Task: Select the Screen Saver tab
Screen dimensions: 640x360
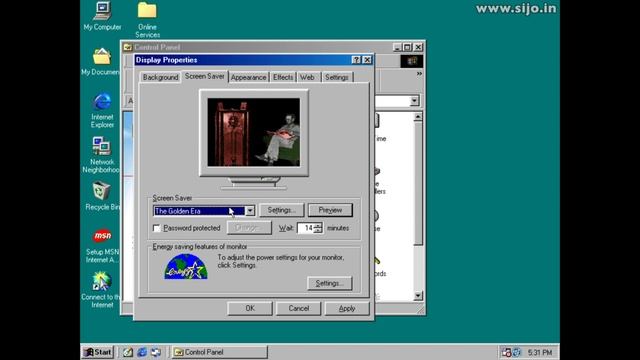Action: (x=204, y=76)
